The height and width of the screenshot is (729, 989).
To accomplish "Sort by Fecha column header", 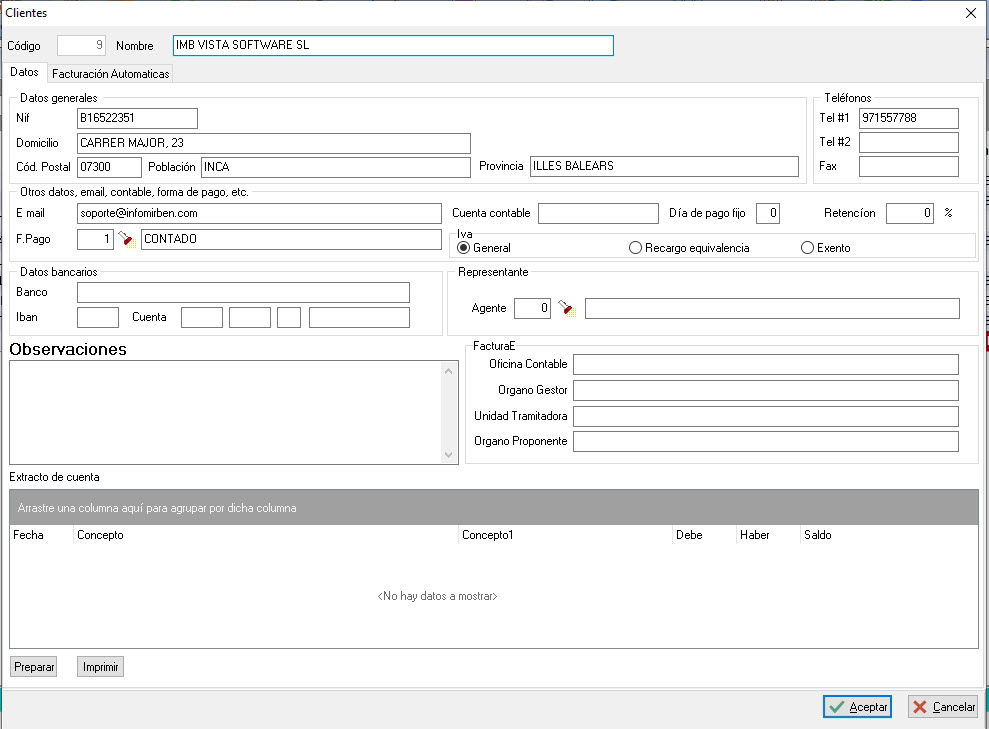I will [x=42, y=535].
